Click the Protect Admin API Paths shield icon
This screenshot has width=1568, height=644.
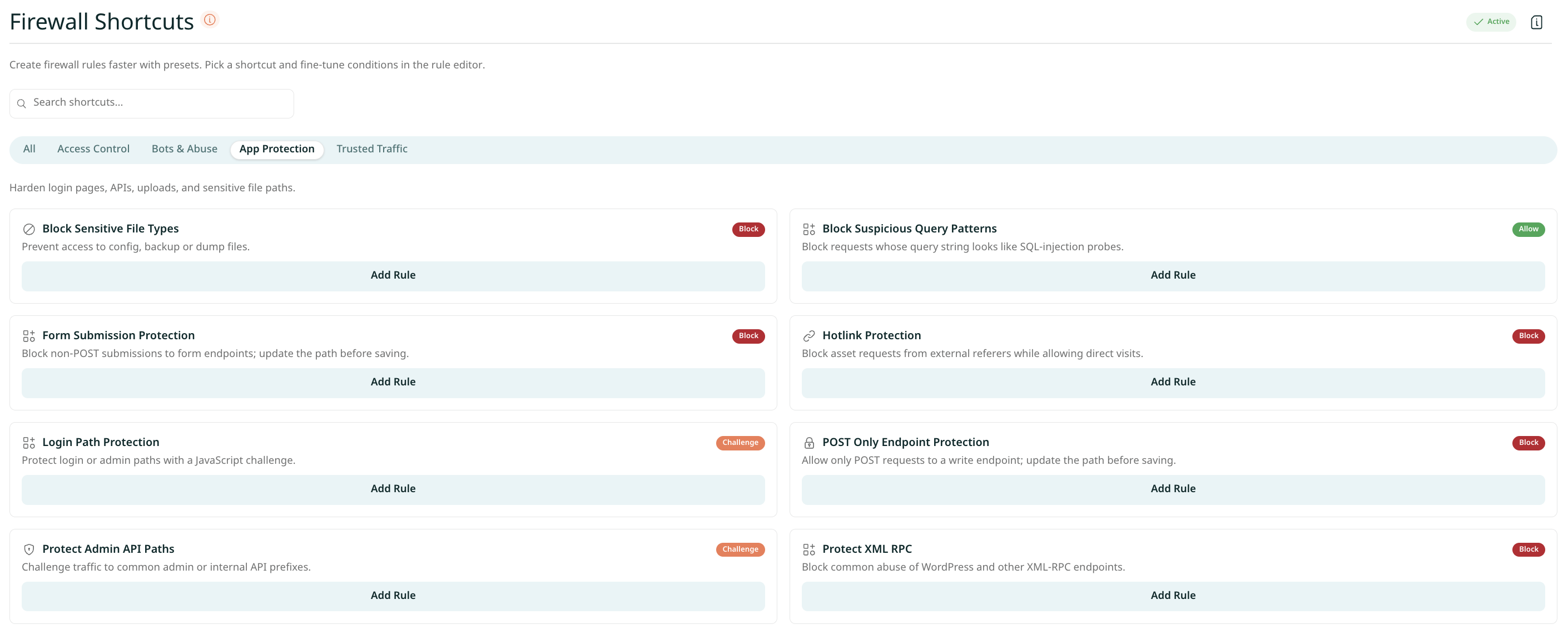pos(28,549)
